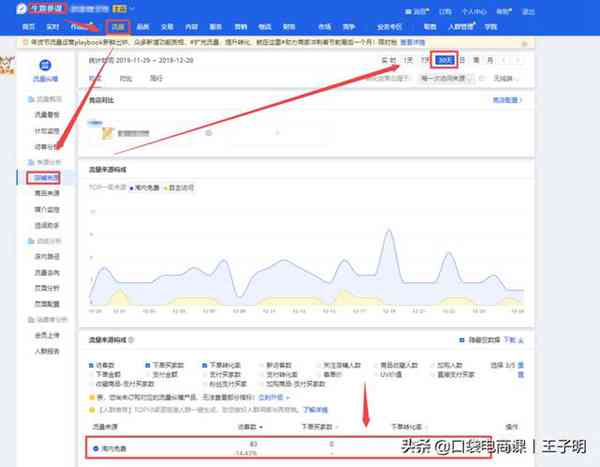
Task: Enable the 关注店铺人数 metric checkbox
Action: point(319,365)
